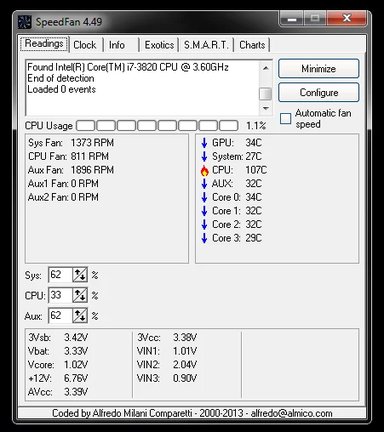Click the down arrow icon beside System temperature
The height and width of the screenshot is (432, 384).
click(x=204, y=157)
